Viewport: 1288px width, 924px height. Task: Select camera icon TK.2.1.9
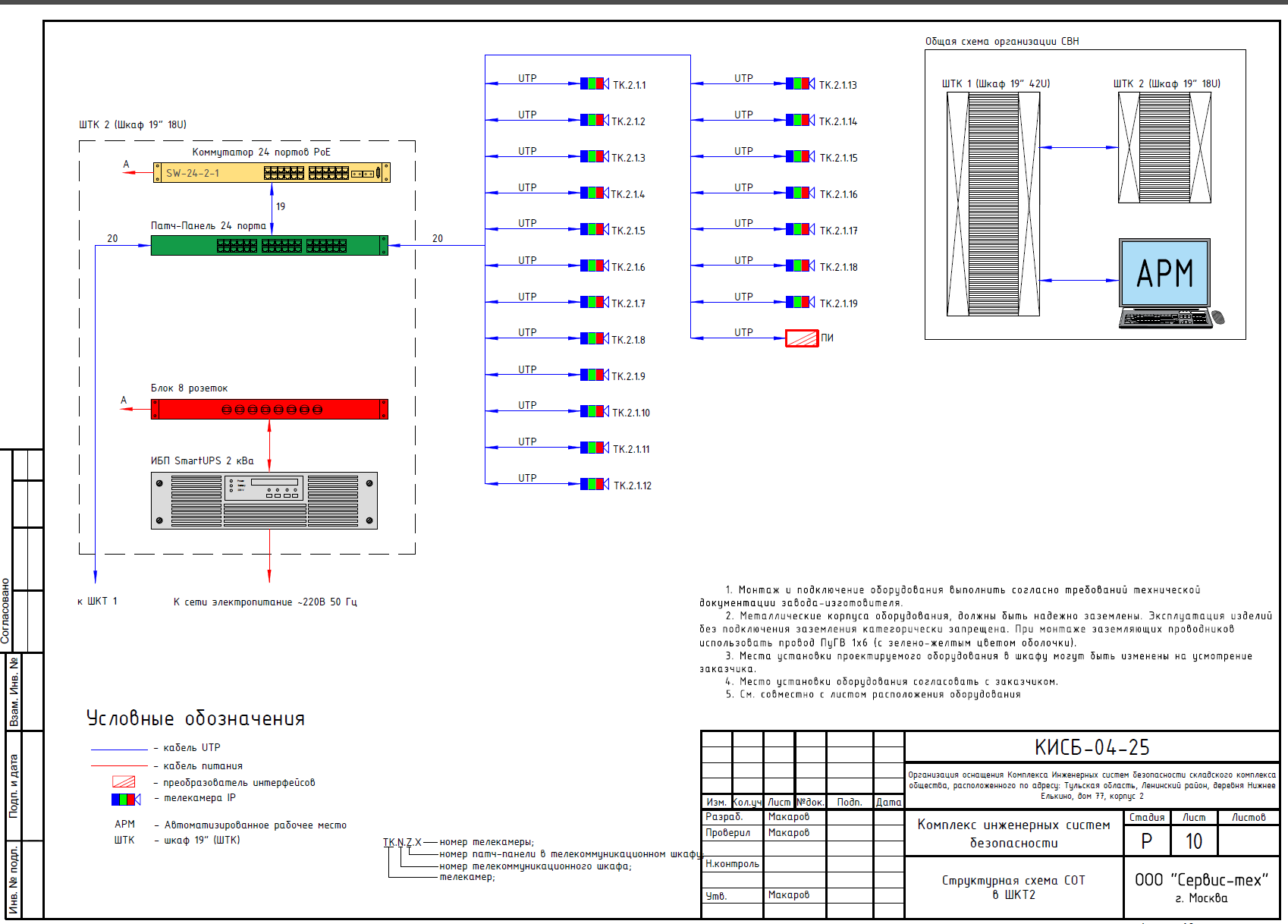pyautogui.click(x=595, y=375)
